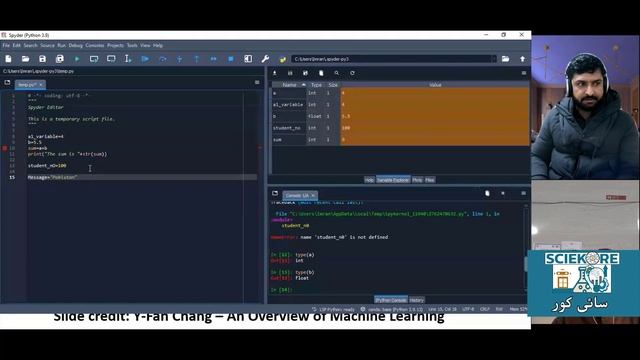The width and height of the screenshot is (640, 360).
Task: Open file using the folder toolbar icon
Action: click(x=25, y=59)
